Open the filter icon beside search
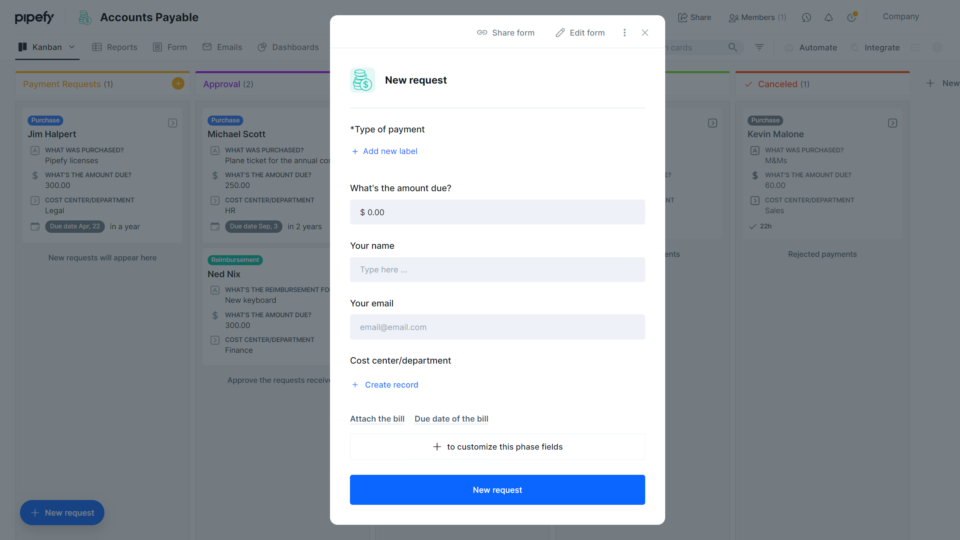This screenshot has height=540, width=960. (x=759, y=47)
